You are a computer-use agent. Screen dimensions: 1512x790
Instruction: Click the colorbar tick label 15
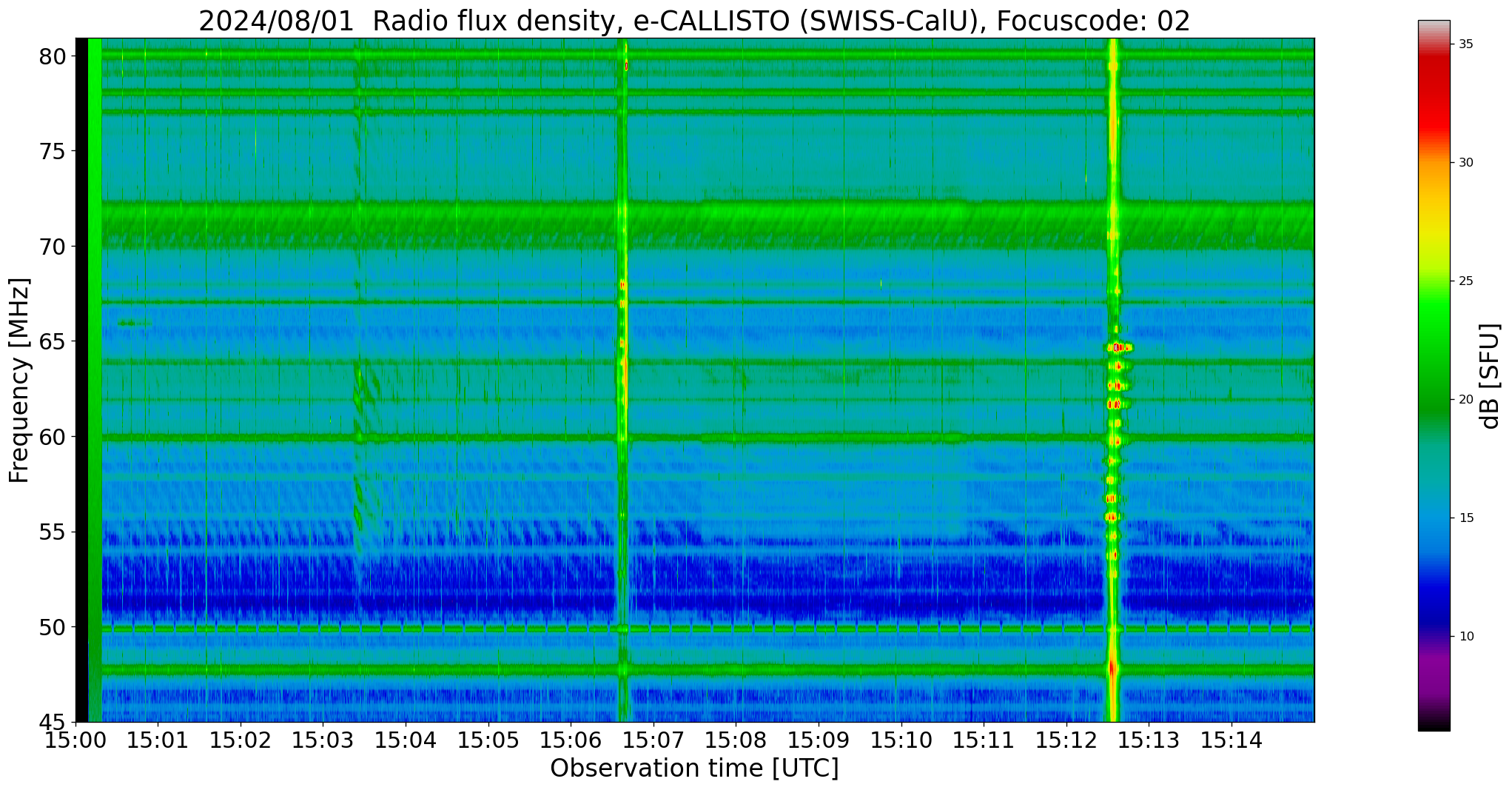(1465, 518)
